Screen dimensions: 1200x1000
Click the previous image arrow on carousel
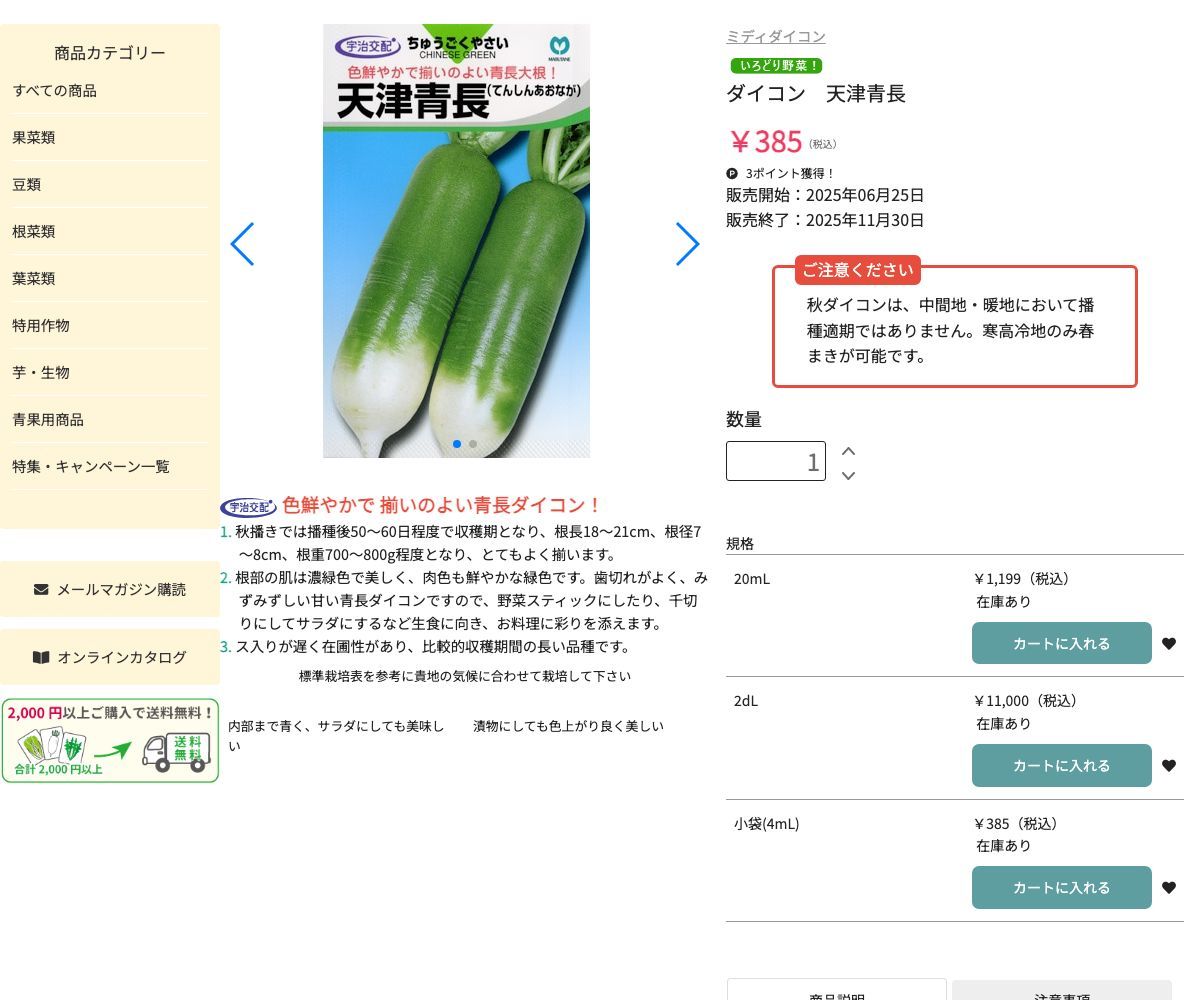242,244
